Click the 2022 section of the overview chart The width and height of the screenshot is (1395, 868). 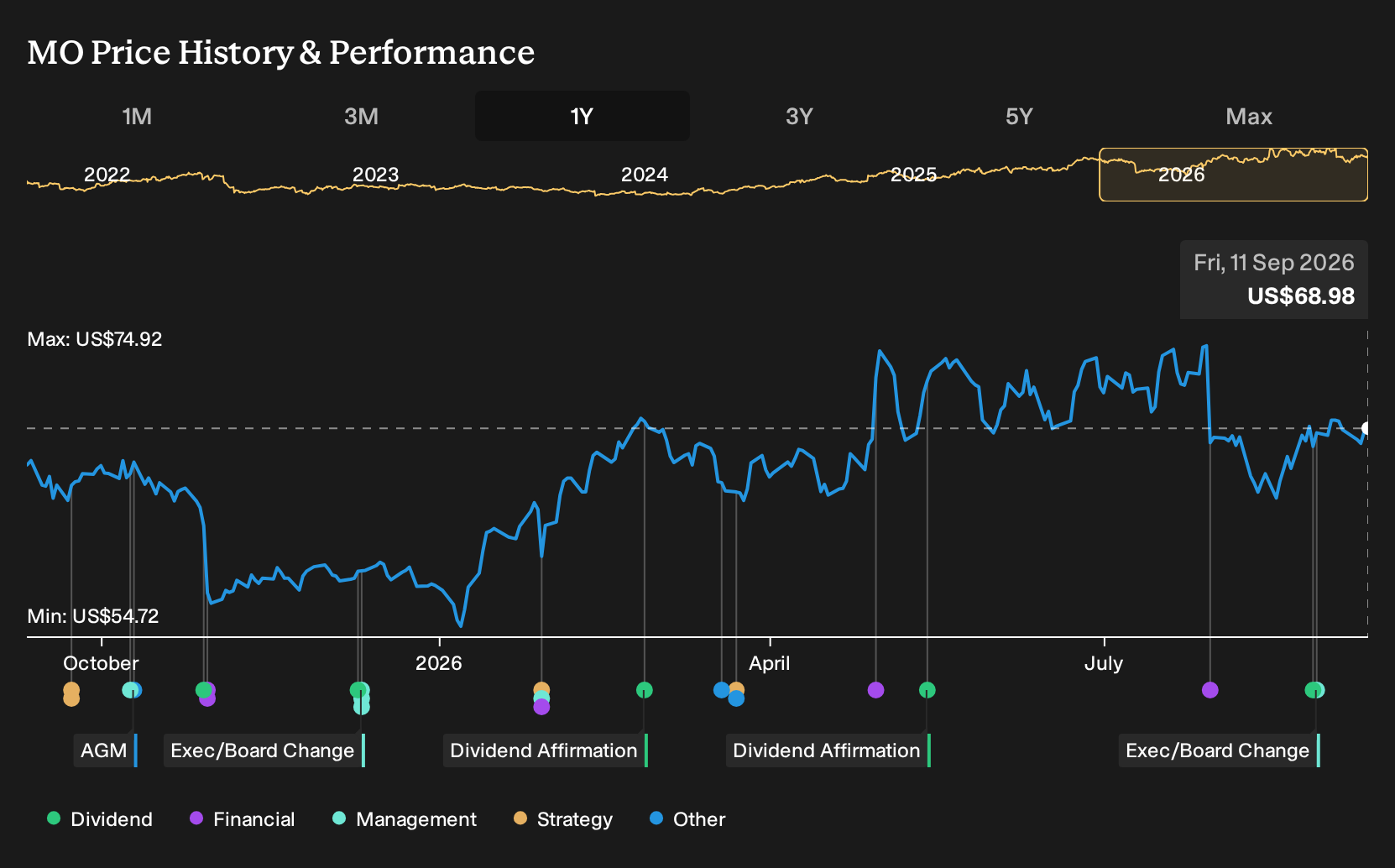tap(107, 175)
